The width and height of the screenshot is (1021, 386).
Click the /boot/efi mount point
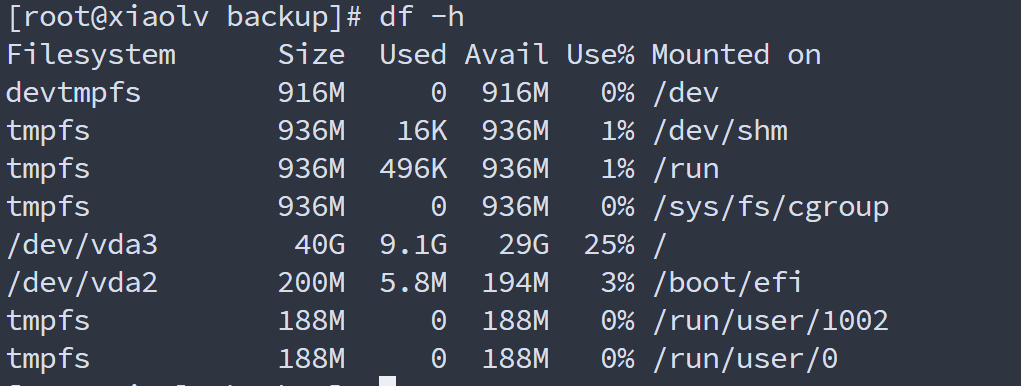(727, 283)
